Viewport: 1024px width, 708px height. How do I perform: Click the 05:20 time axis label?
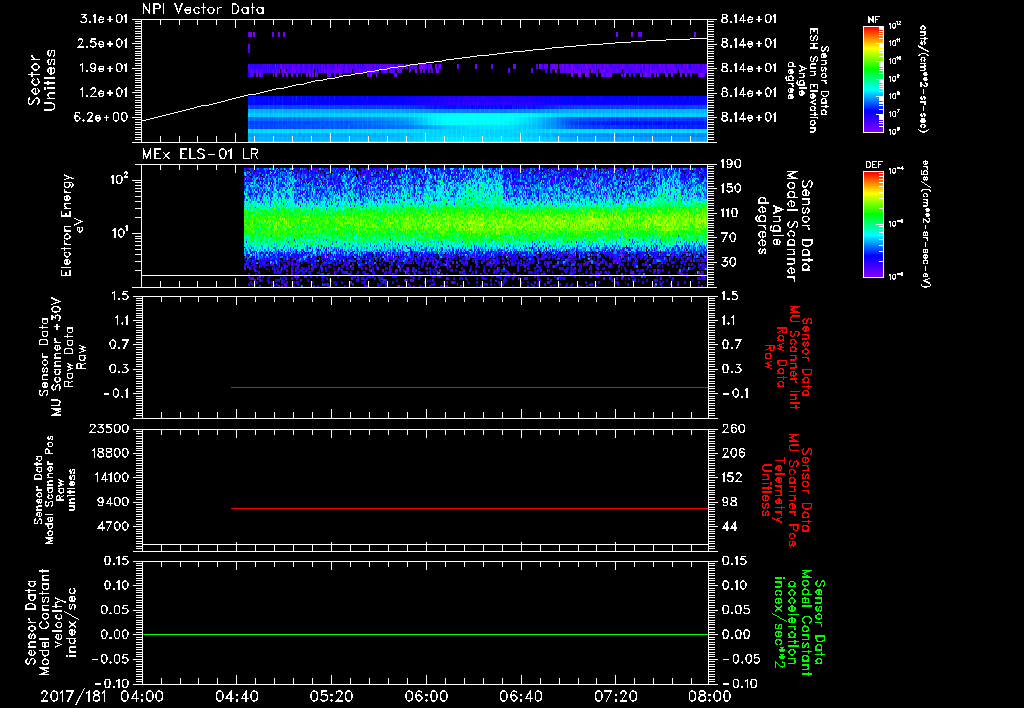click(x=331, y=696)
